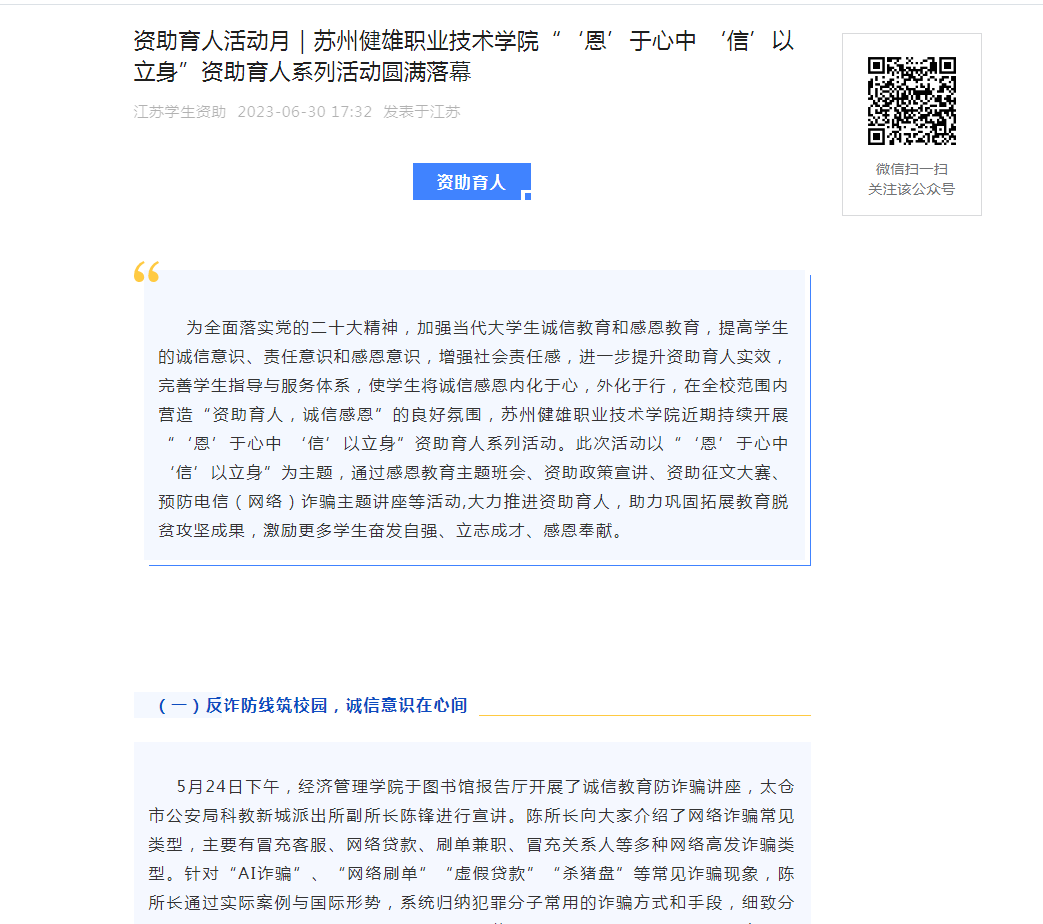
Task: Click the 资助育人 blue banner
Action: click(x=470, y=182)
